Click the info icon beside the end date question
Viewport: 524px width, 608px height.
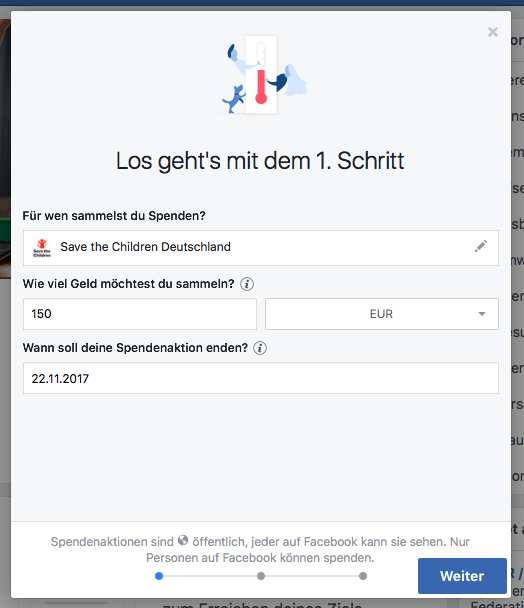coord(260,348)
